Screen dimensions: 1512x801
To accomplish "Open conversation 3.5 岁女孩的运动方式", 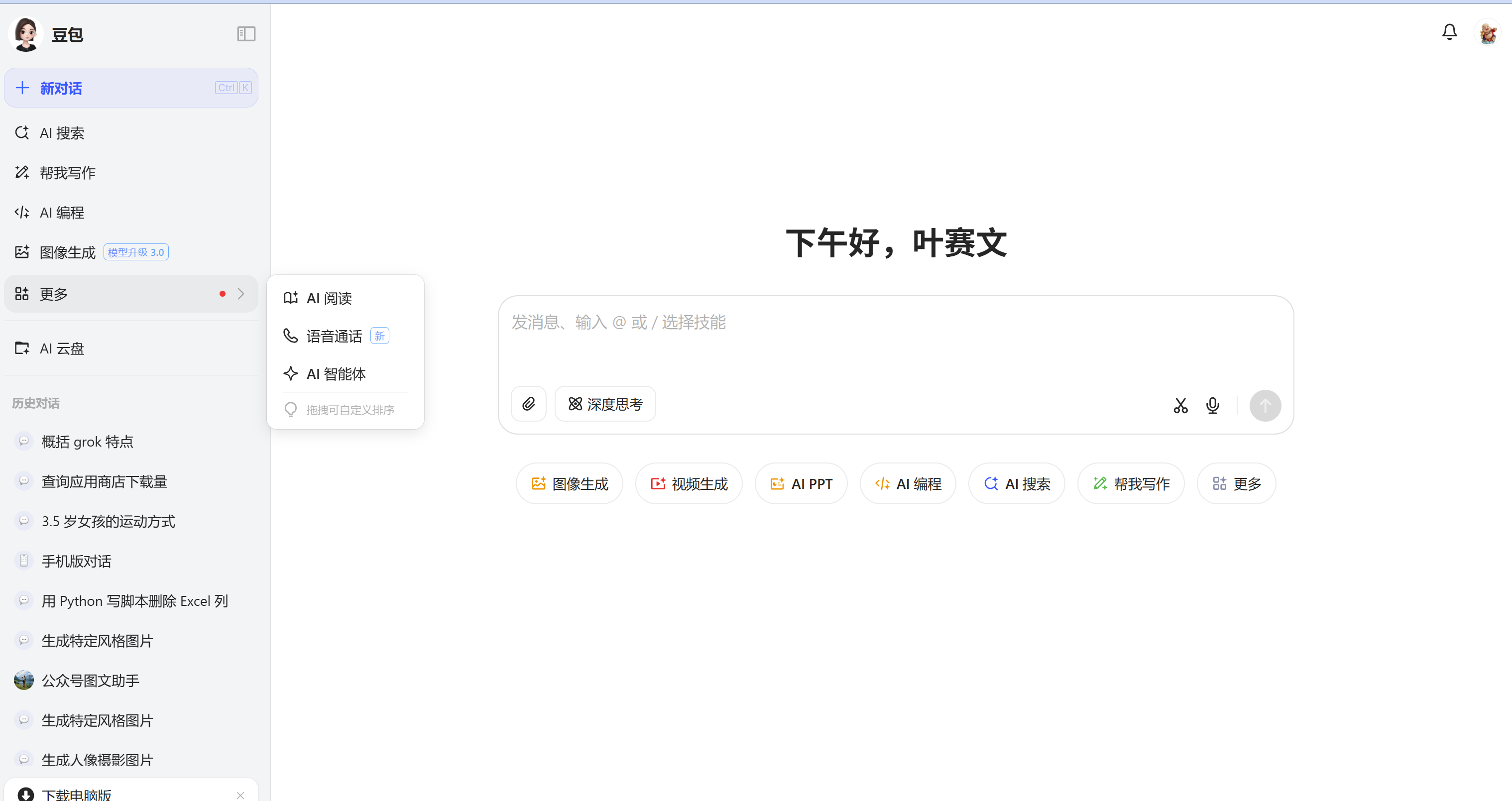I will click(x=131, y=522).
